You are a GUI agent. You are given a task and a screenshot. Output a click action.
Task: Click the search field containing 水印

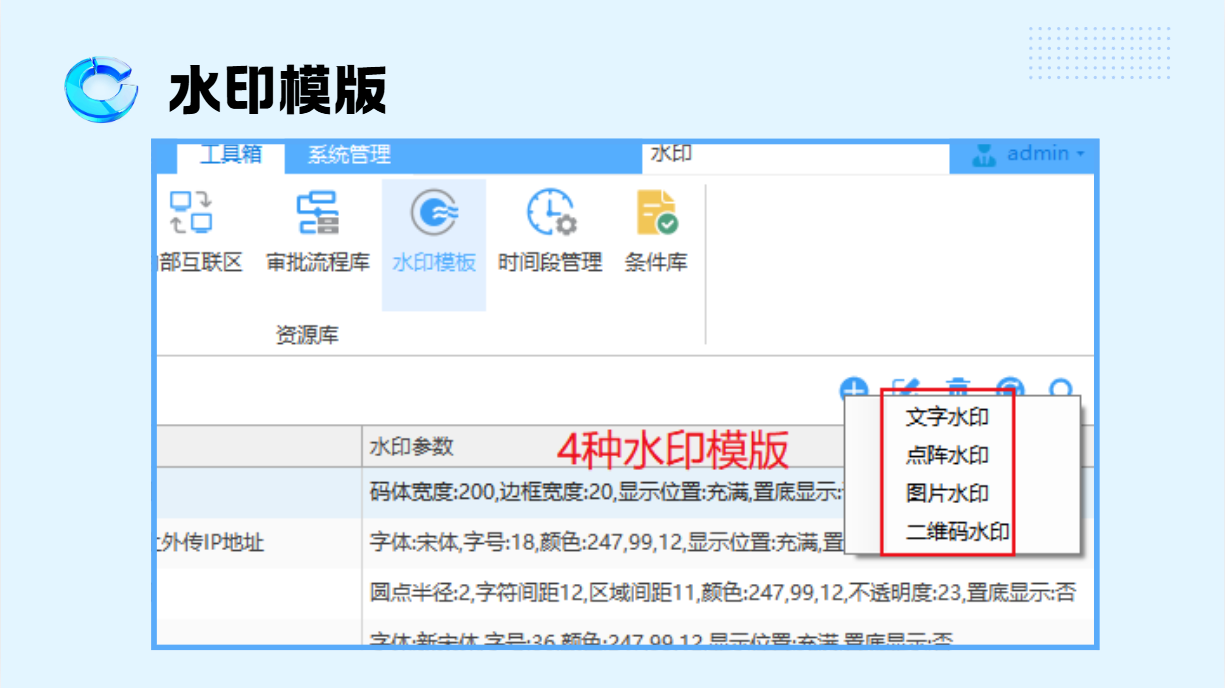click(795, 155)
